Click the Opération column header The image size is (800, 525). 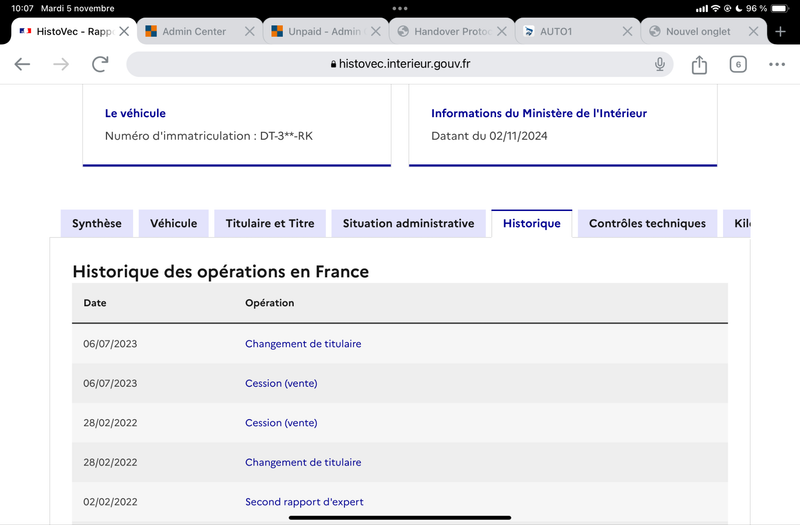pos(269,303)
